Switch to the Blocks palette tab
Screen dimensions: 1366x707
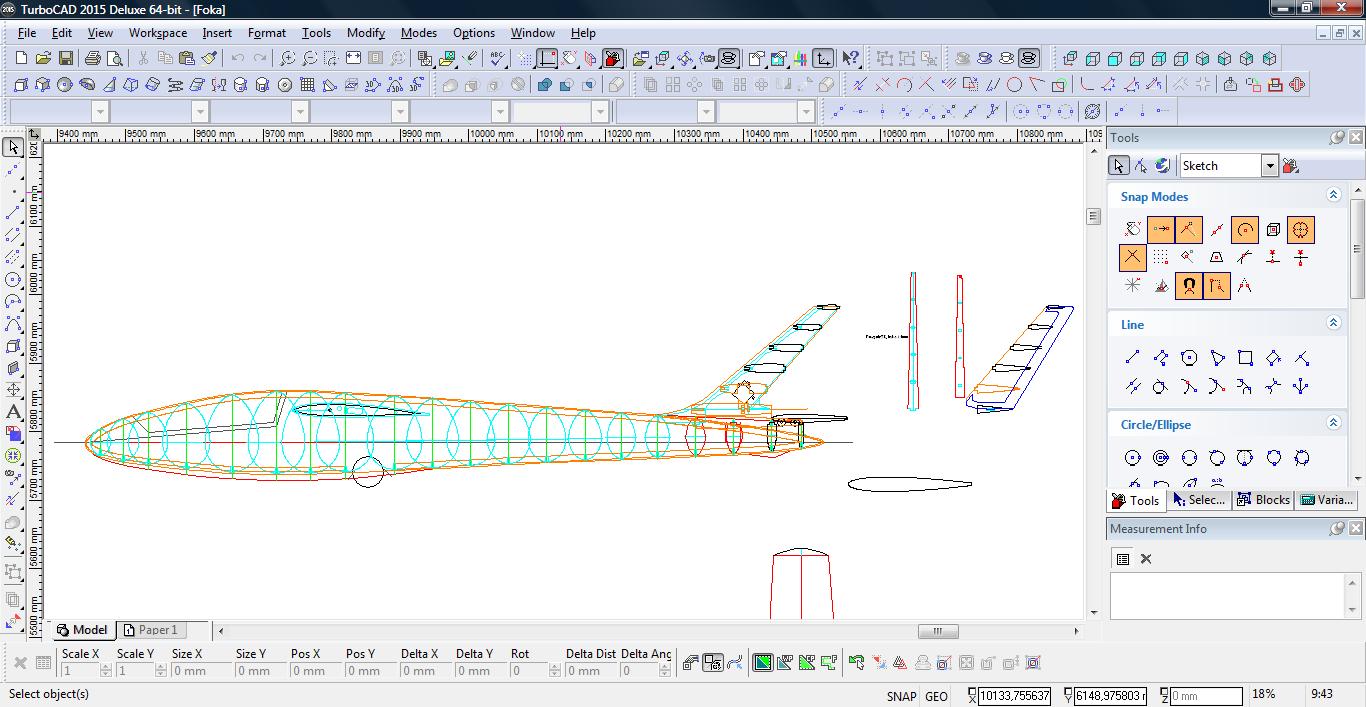(x=1263, y=500)
